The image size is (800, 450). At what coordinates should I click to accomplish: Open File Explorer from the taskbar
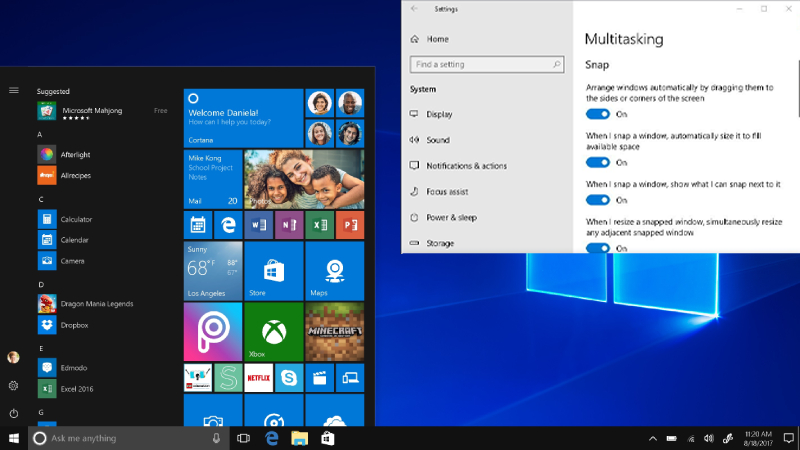click(299, 438)
